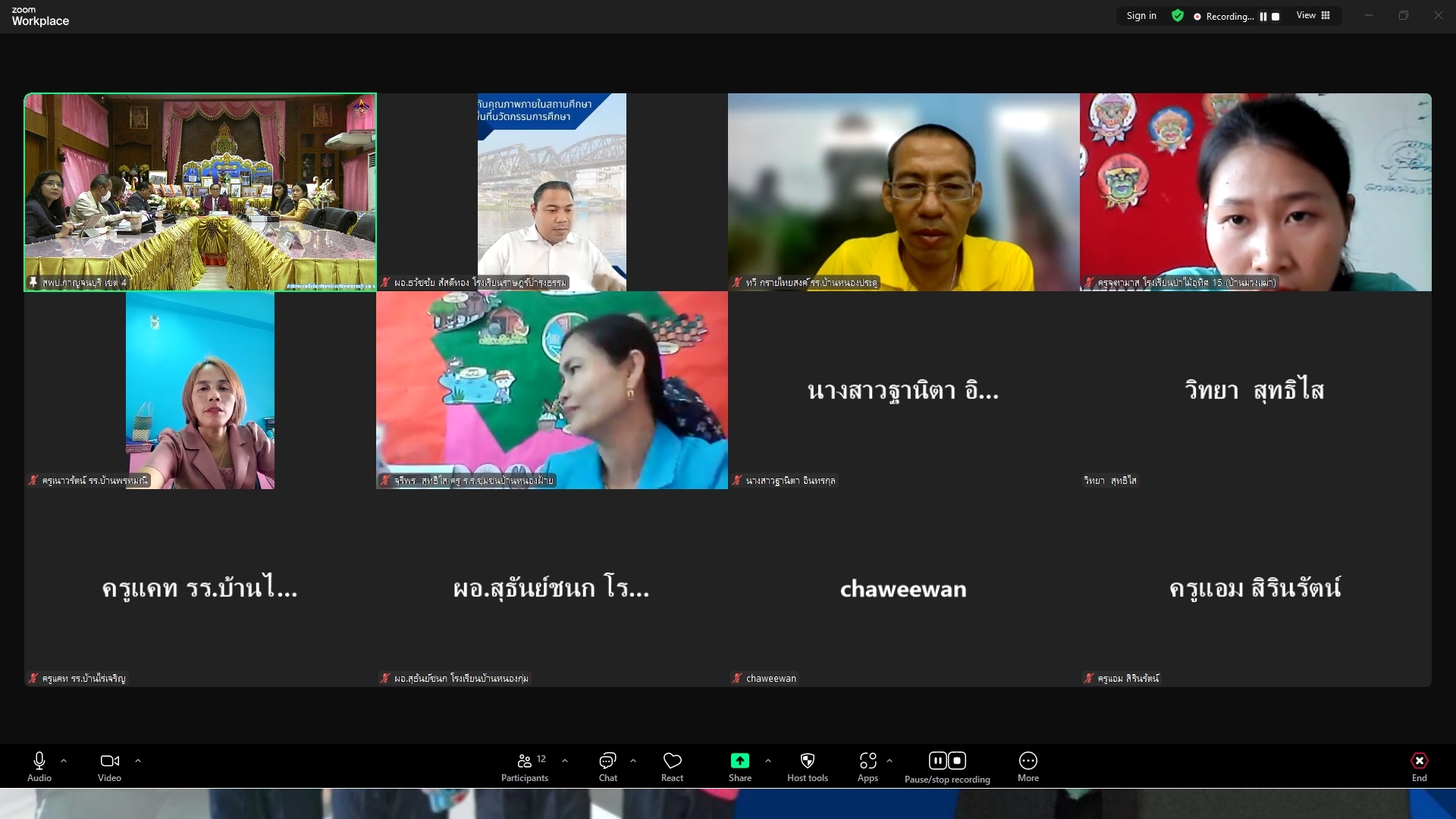Click the green encryption shield icon
Screen dimensions: 1456x819
pyautogui.click(x=1177, y=16)
